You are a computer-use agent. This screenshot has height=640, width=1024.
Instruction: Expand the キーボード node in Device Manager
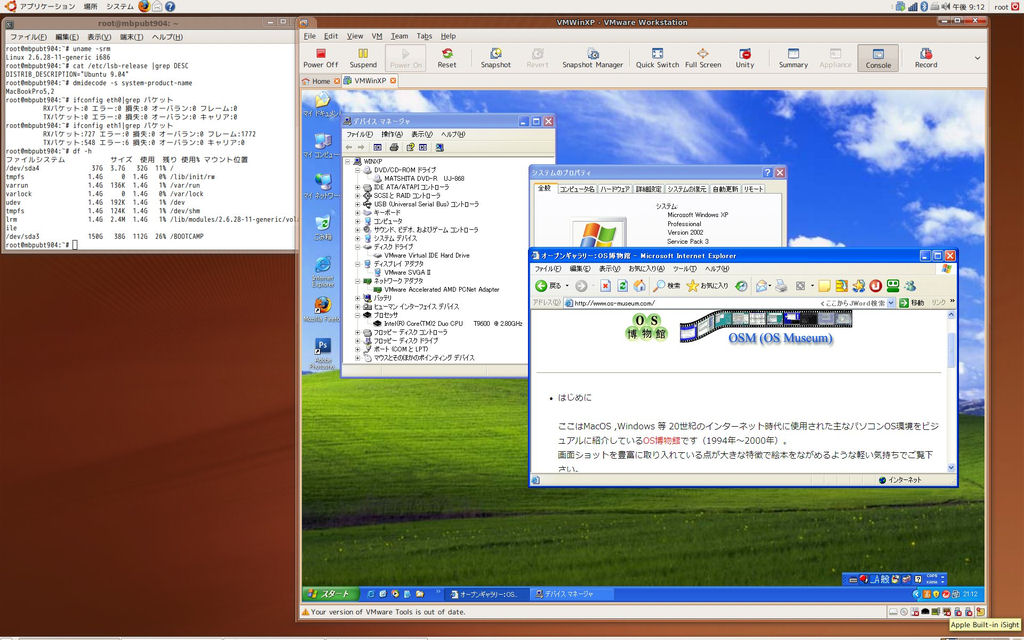coord(357,213)
